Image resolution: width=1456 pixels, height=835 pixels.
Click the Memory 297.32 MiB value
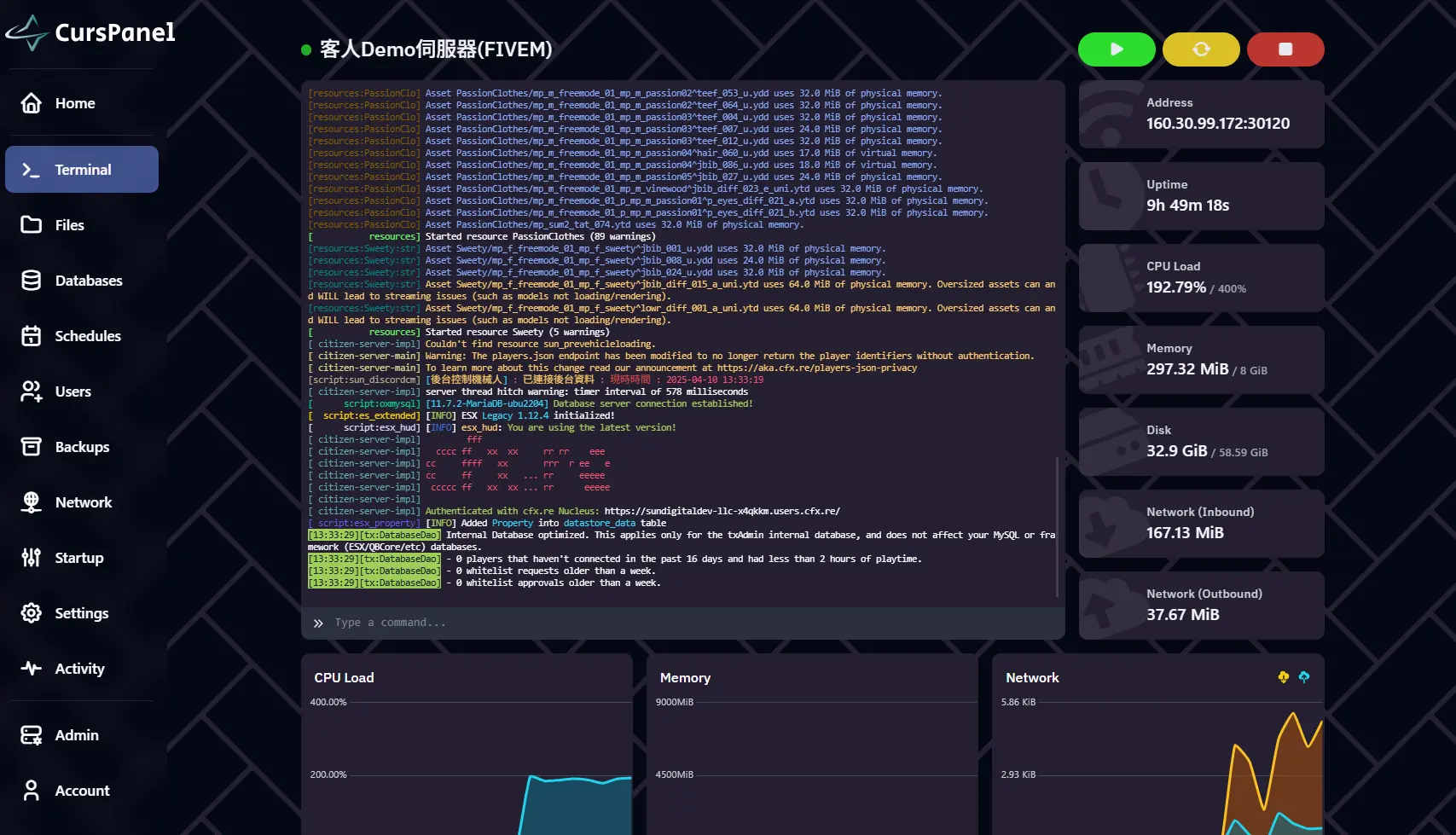tap(1187, 369)
